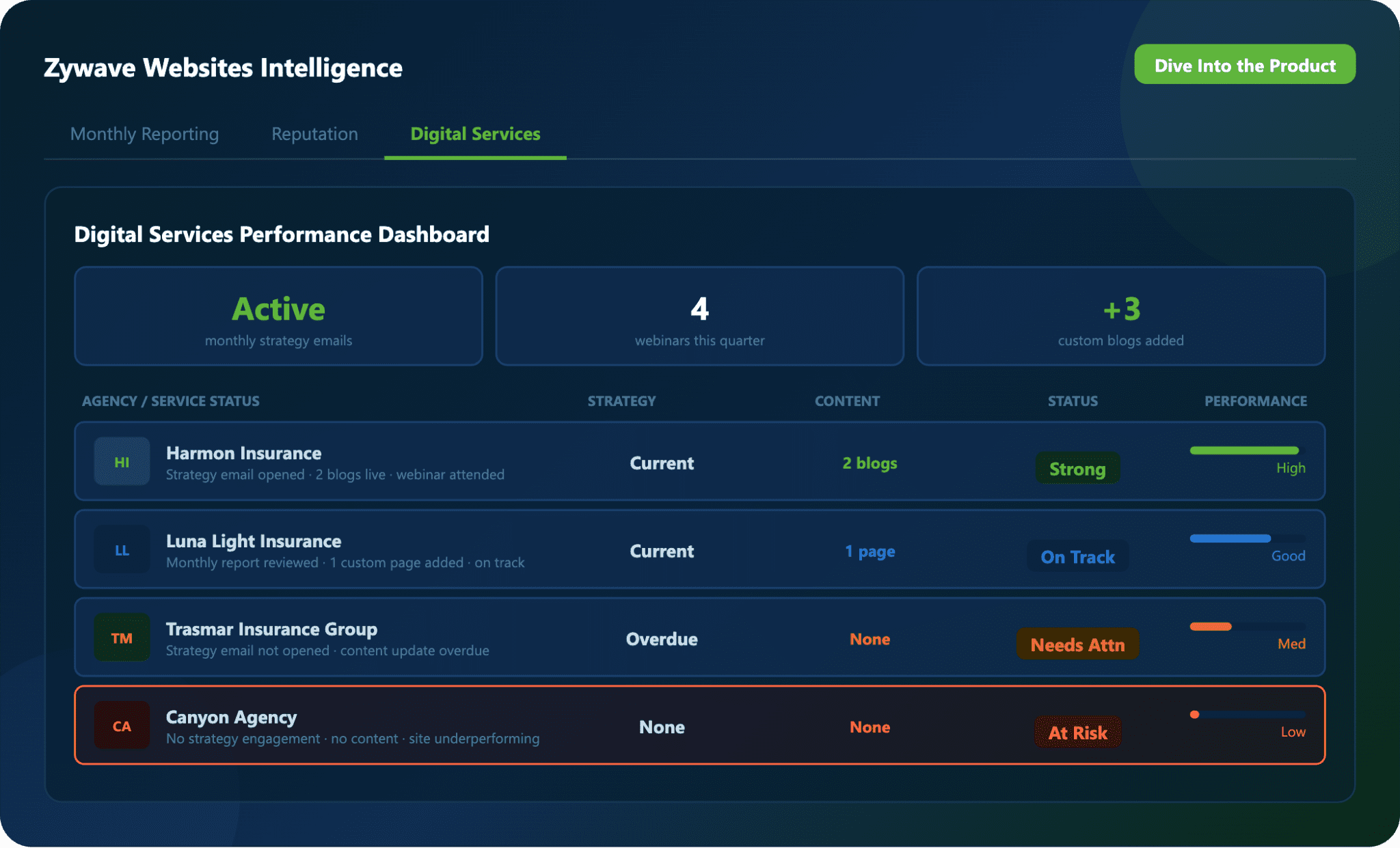Screen dimensions: 1400x848
Task: Open the Reputation tab
Action: 314,134
